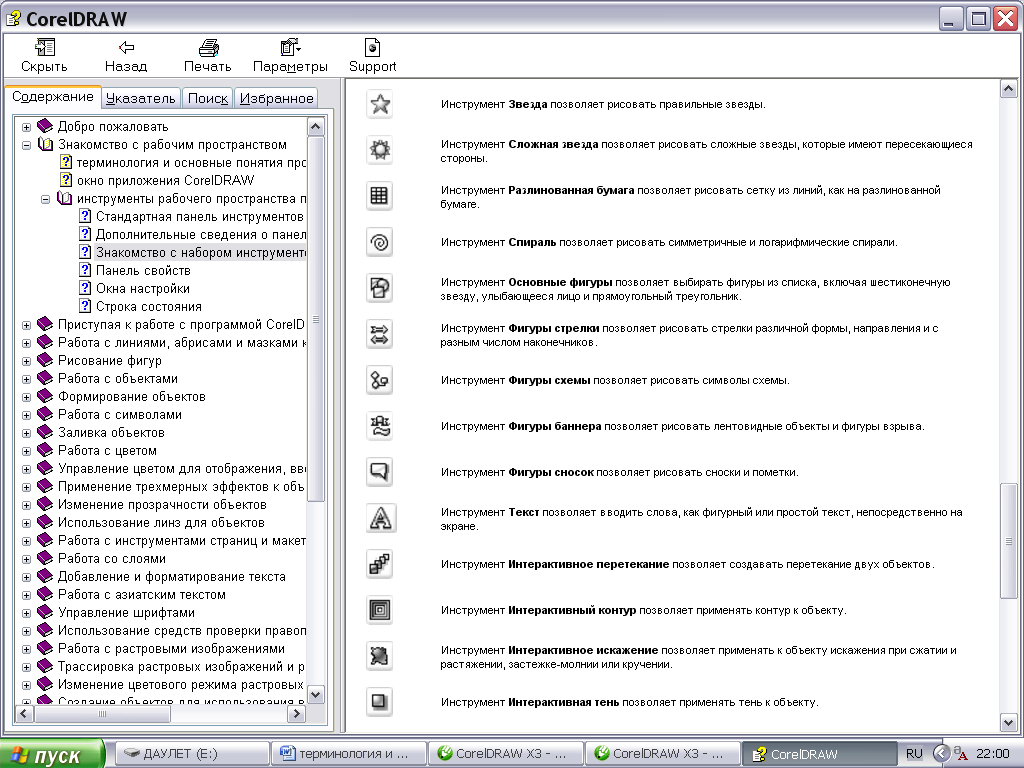
Task: Expand the Рисование фигур book
Action: click(x=26, y=361)
